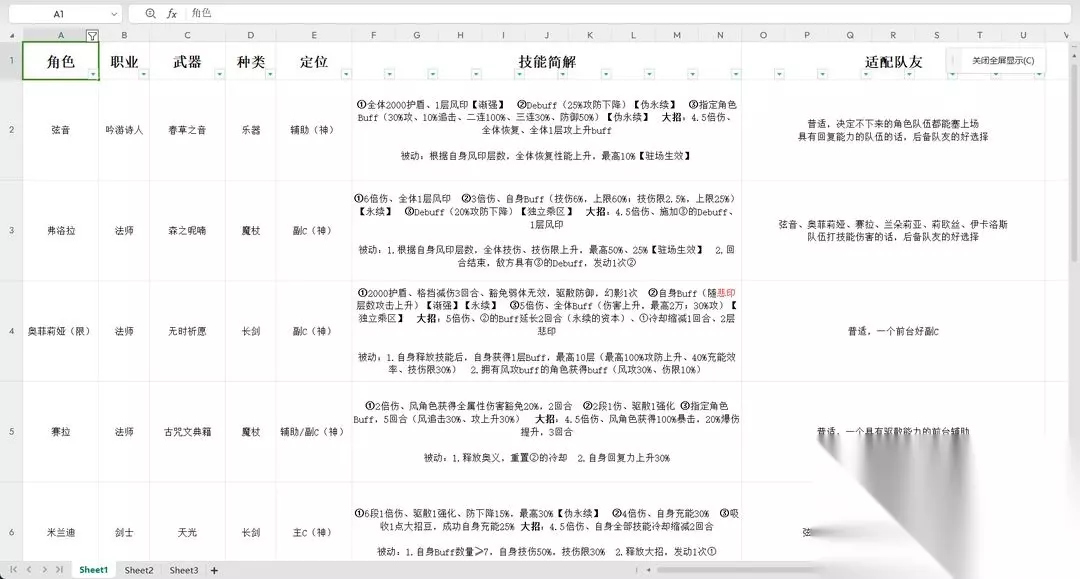Switch to the Sheet2 tab
Screen dimensions: 1080x579
tap(139, 570)
